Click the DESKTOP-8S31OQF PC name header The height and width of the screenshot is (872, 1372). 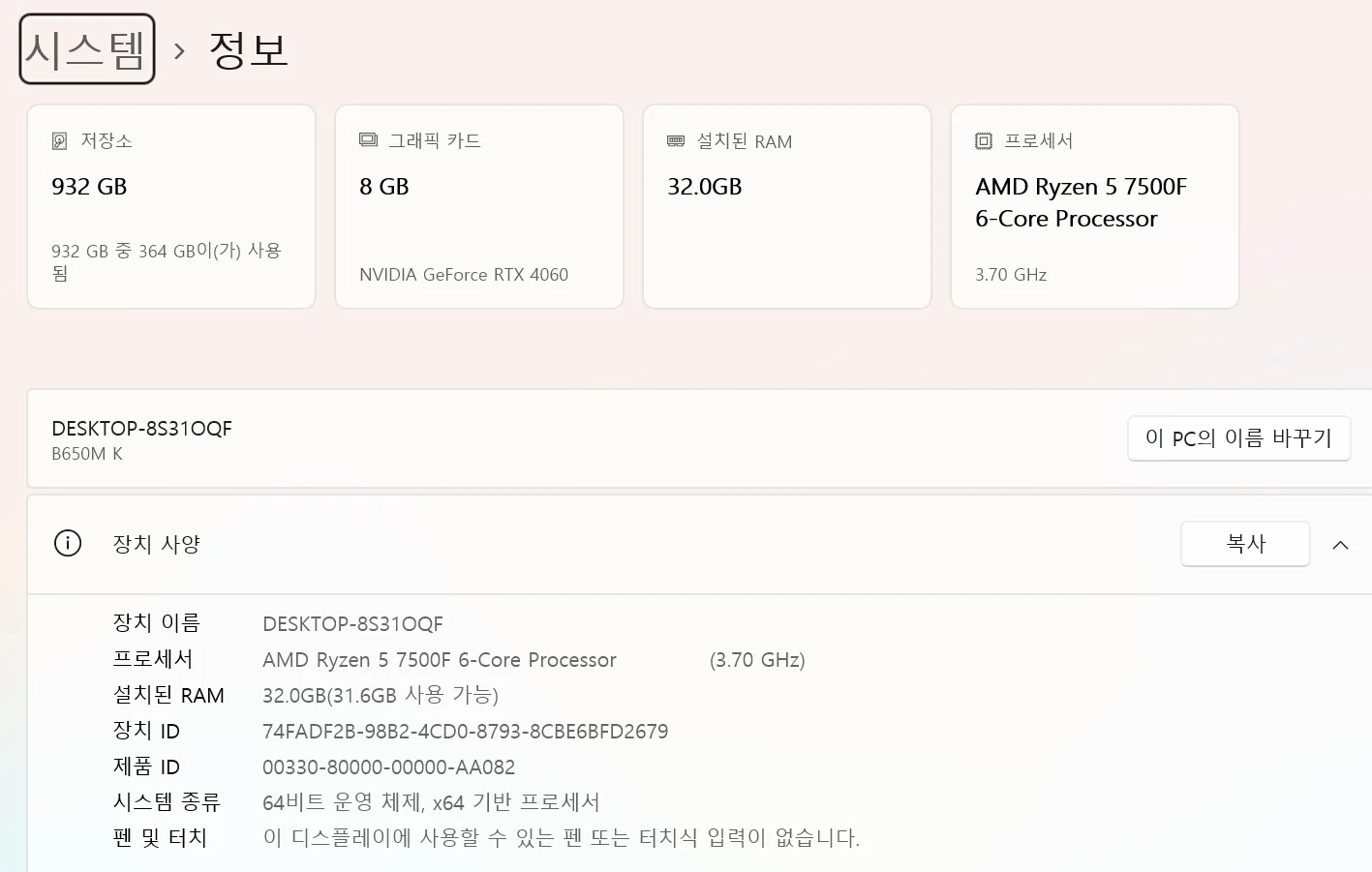141,429
